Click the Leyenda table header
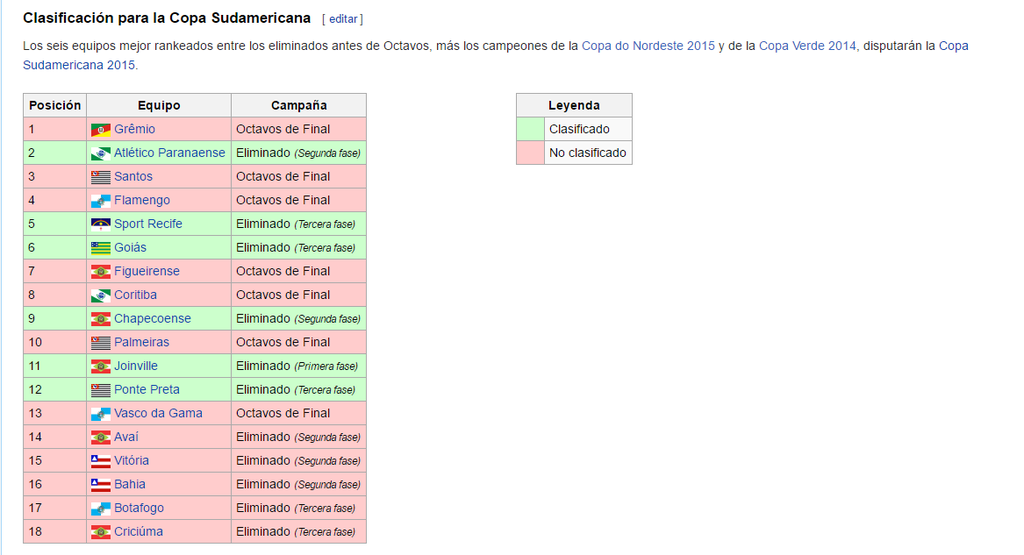 click(574, 105)
